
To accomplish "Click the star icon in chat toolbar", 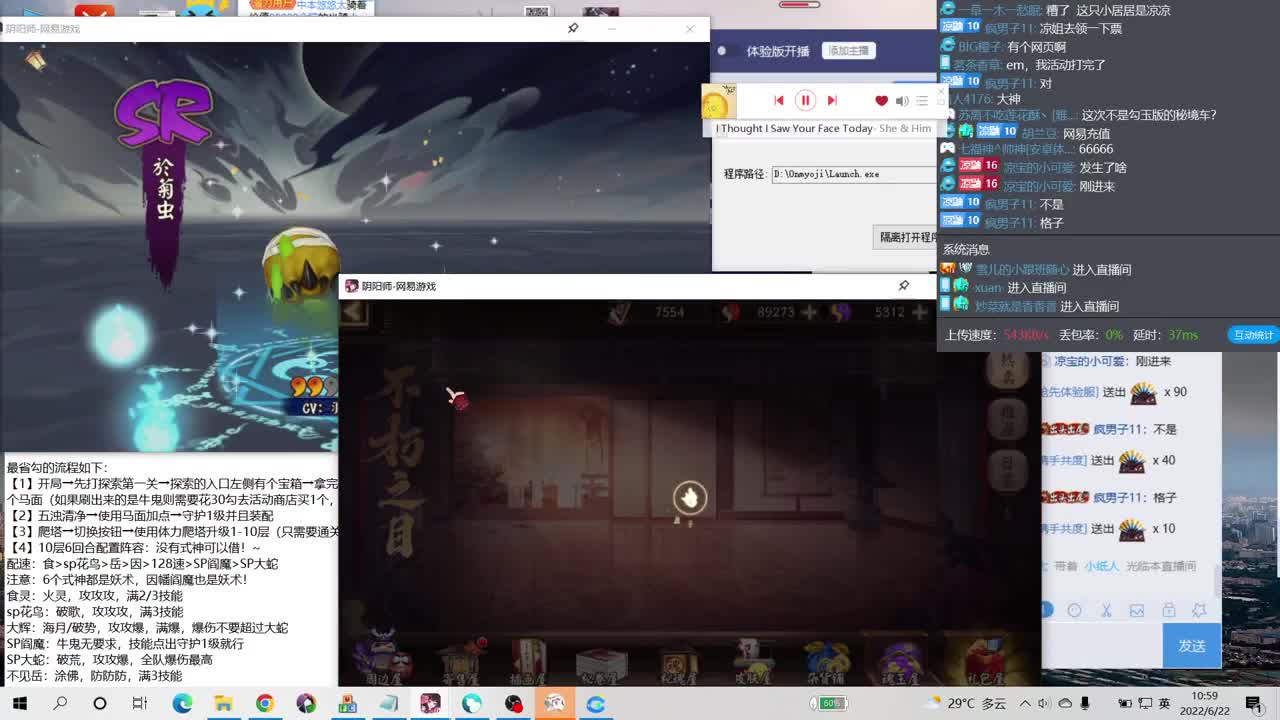I will point(1199,610).
